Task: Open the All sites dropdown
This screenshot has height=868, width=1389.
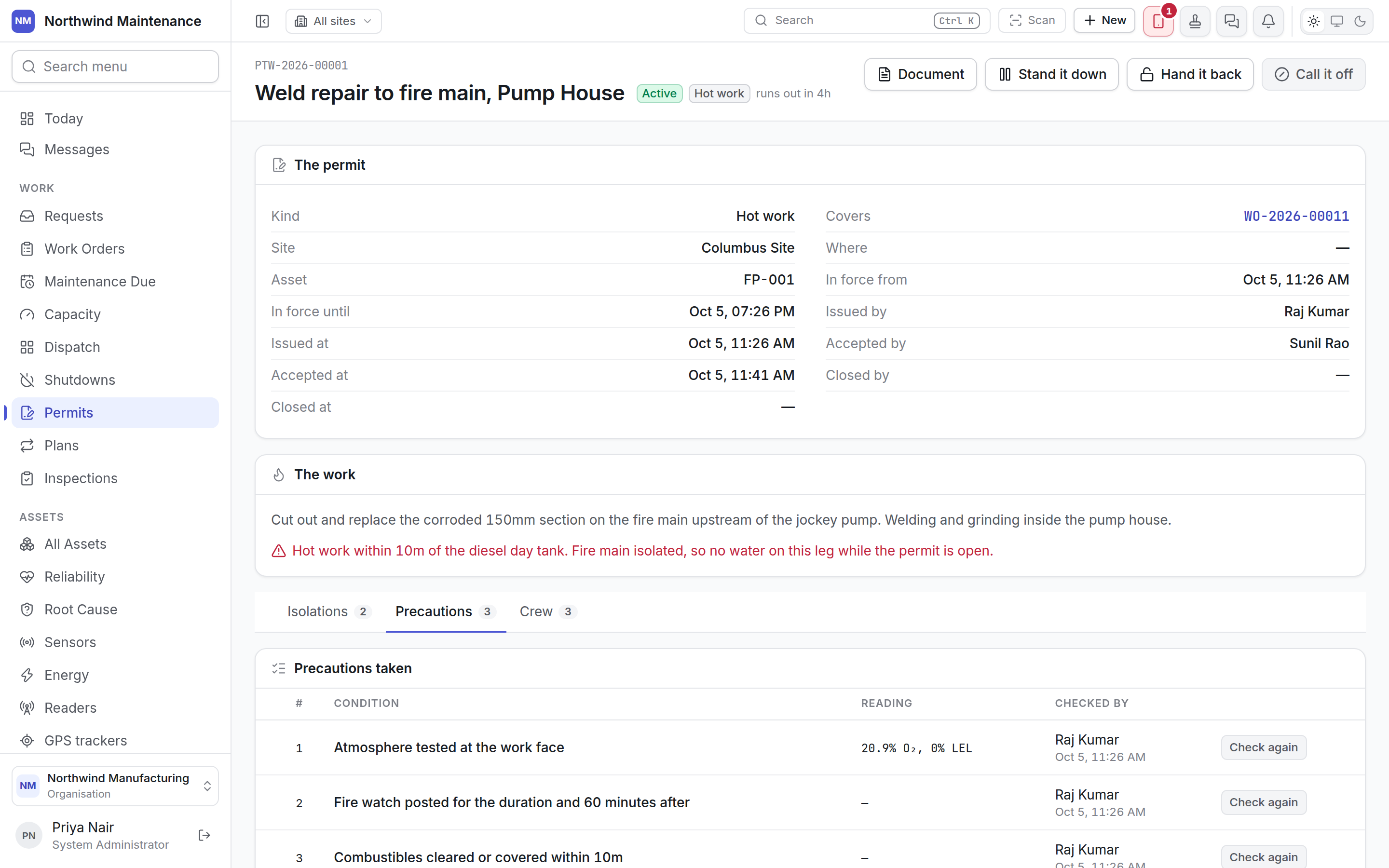Action: (x=333, y=21)
